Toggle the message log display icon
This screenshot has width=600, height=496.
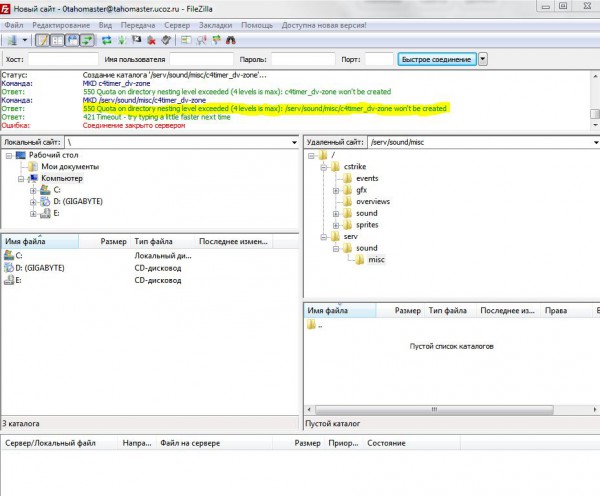point(44,41)
